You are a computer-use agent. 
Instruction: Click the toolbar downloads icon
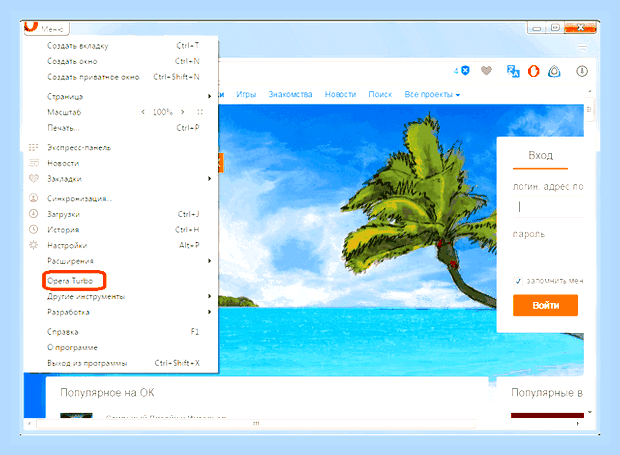582,71
